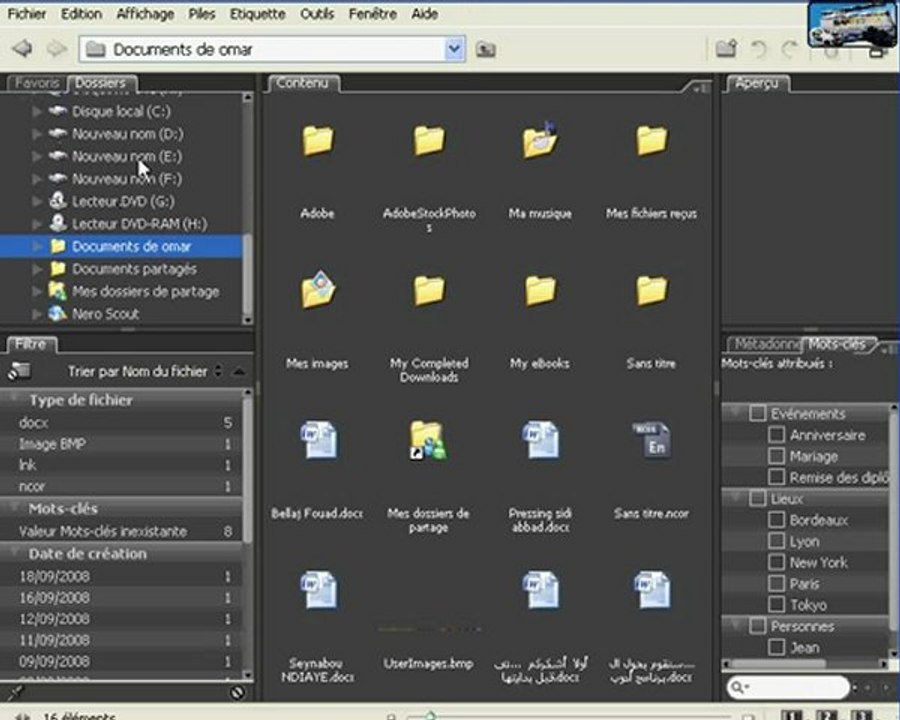This screenshot has width=900, height=720.
Task: Switch to the Métadonnées tab
Action: click(766, 344)
